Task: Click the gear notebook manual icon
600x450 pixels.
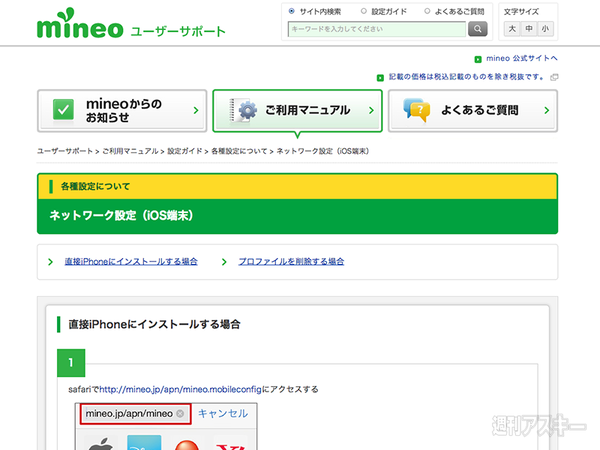Action: tap(243, 111)
